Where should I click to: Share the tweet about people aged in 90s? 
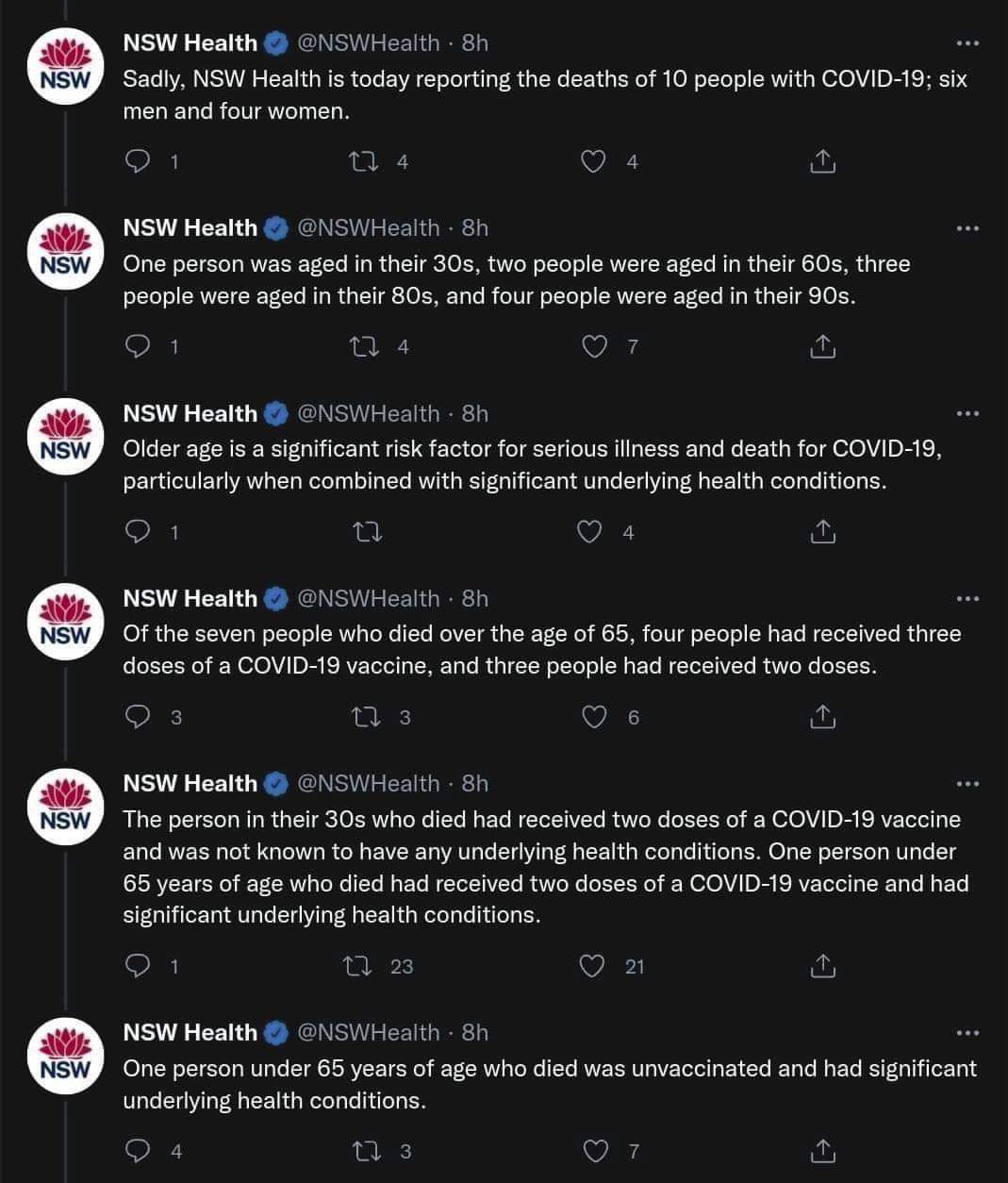click(x=822, y=347)
